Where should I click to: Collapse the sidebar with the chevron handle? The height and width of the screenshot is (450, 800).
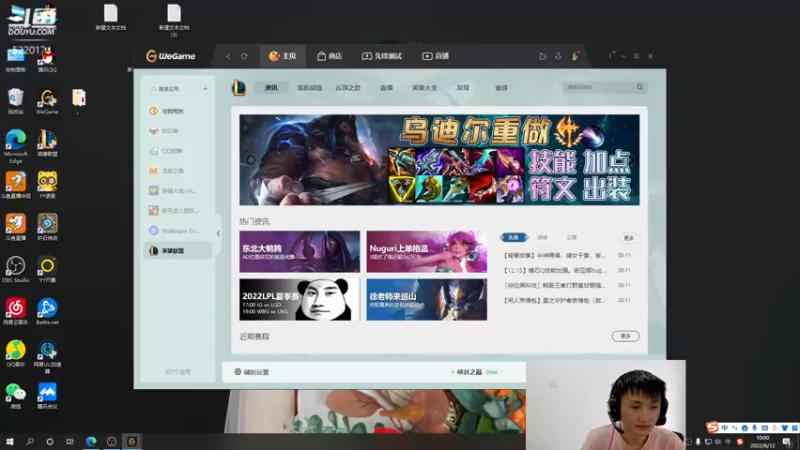pyautogui.click(x=218, y=233)
